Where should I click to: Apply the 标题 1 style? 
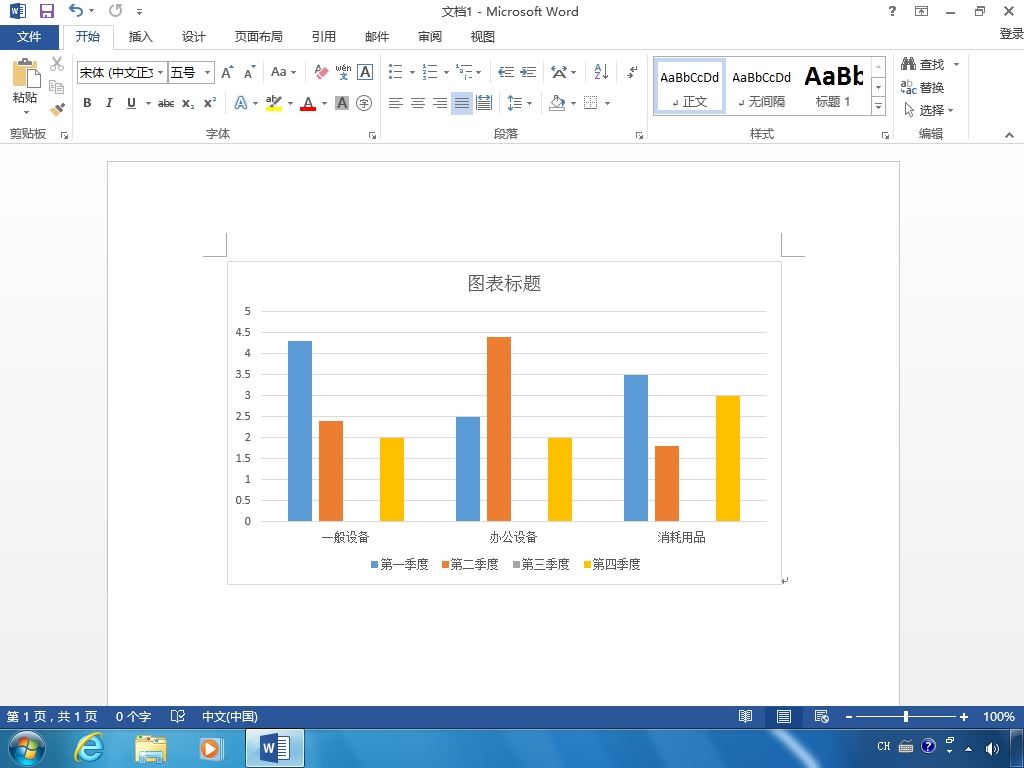point(833,86)
